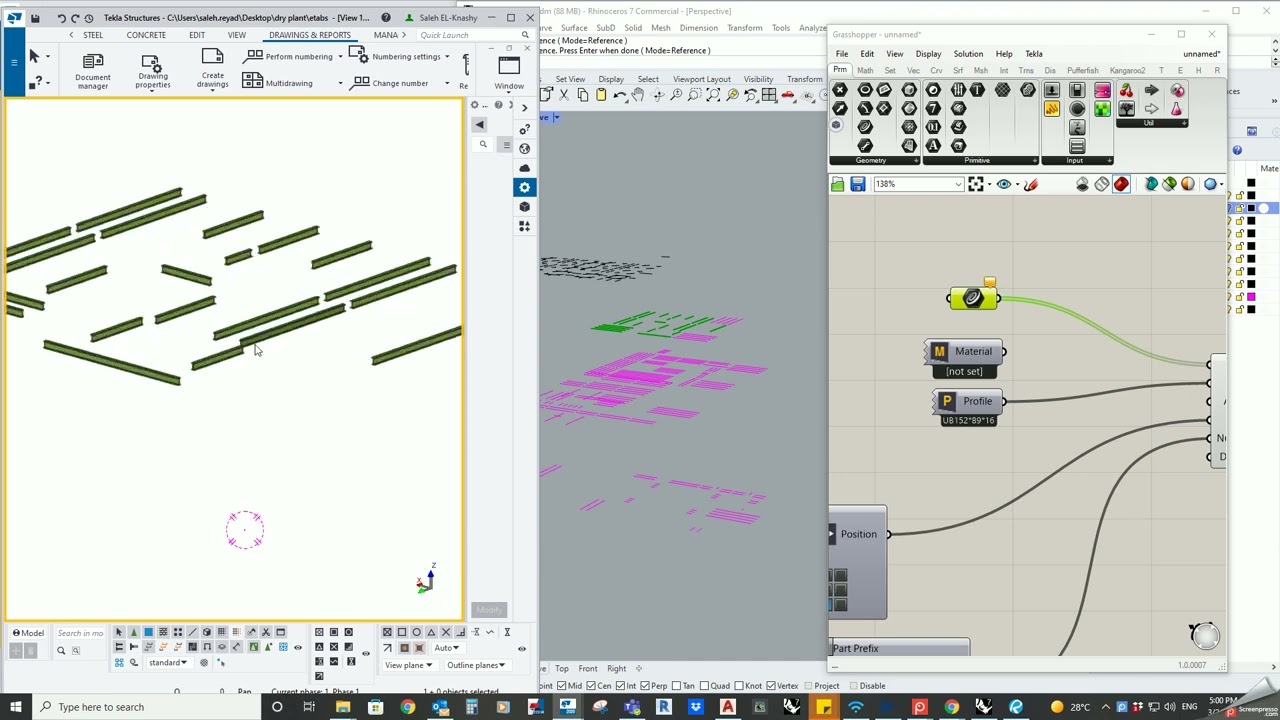The height and width of the screenshot is (720, 1280).
Task: Click the Tekla side pane settings gear
Action: click(x=524, y=187)
